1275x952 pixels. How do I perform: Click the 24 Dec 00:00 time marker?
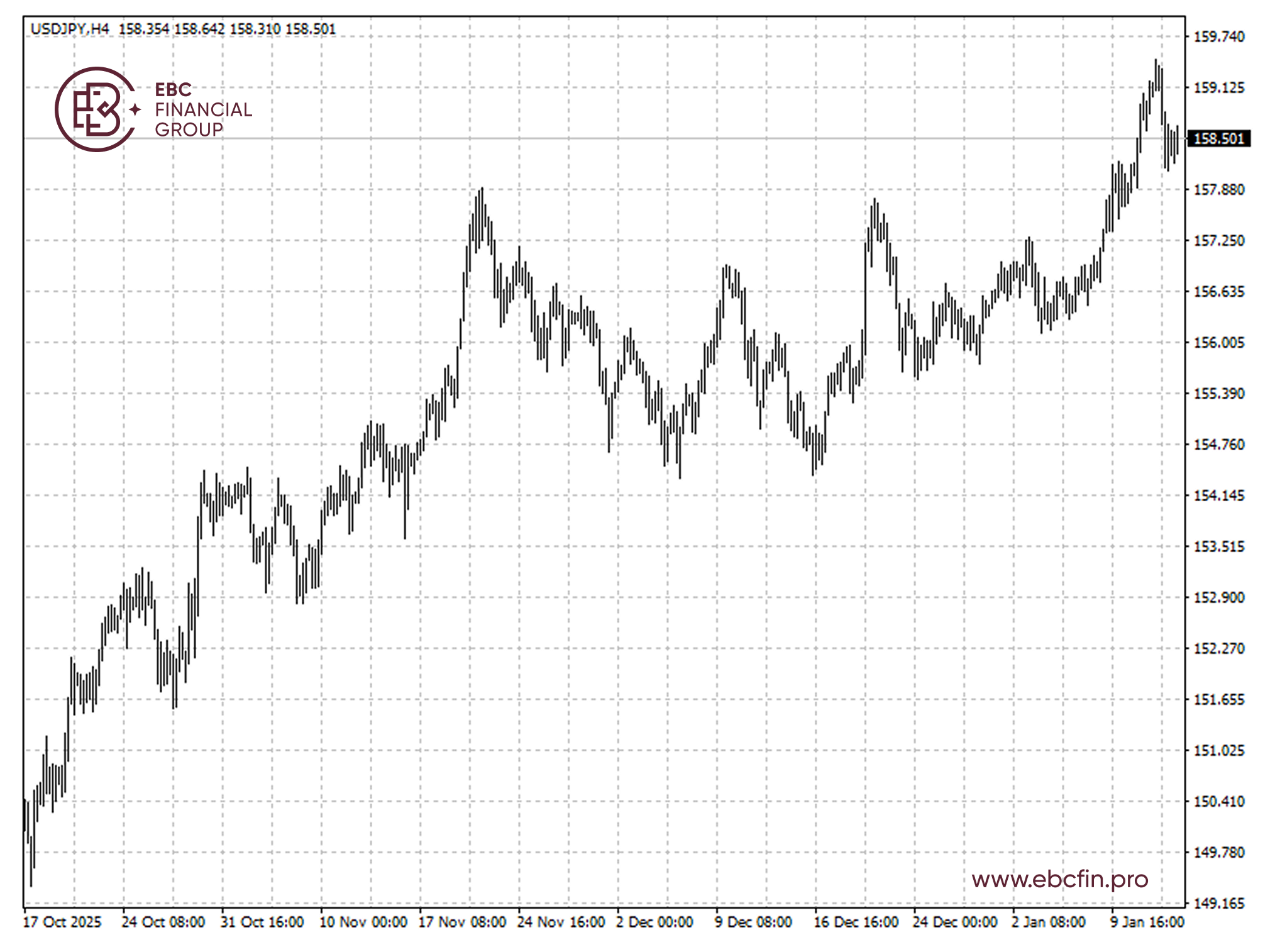[x=955, y=922]
